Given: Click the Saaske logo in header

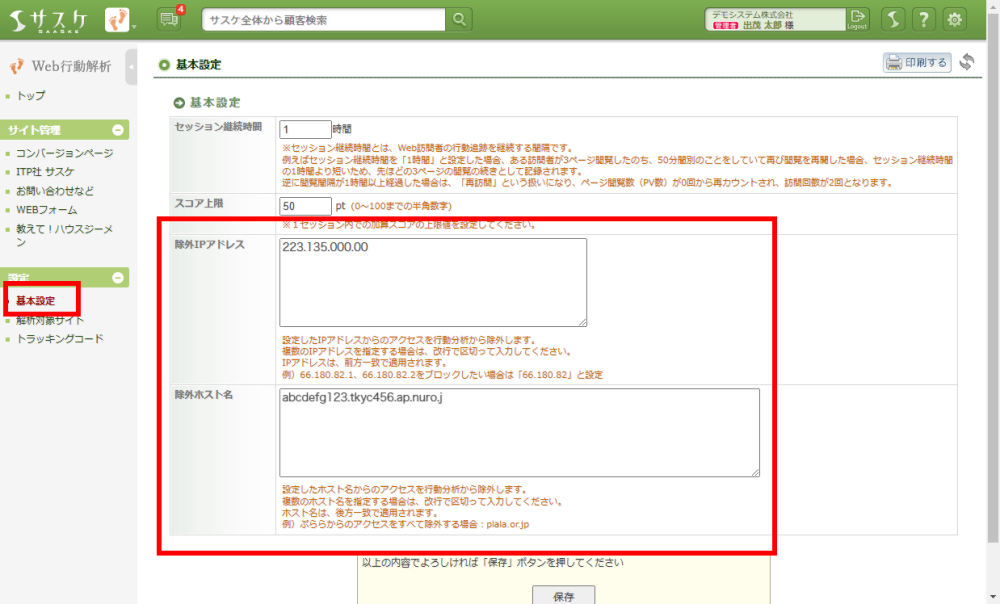Looking at the screenshot, I should [48, 20].
